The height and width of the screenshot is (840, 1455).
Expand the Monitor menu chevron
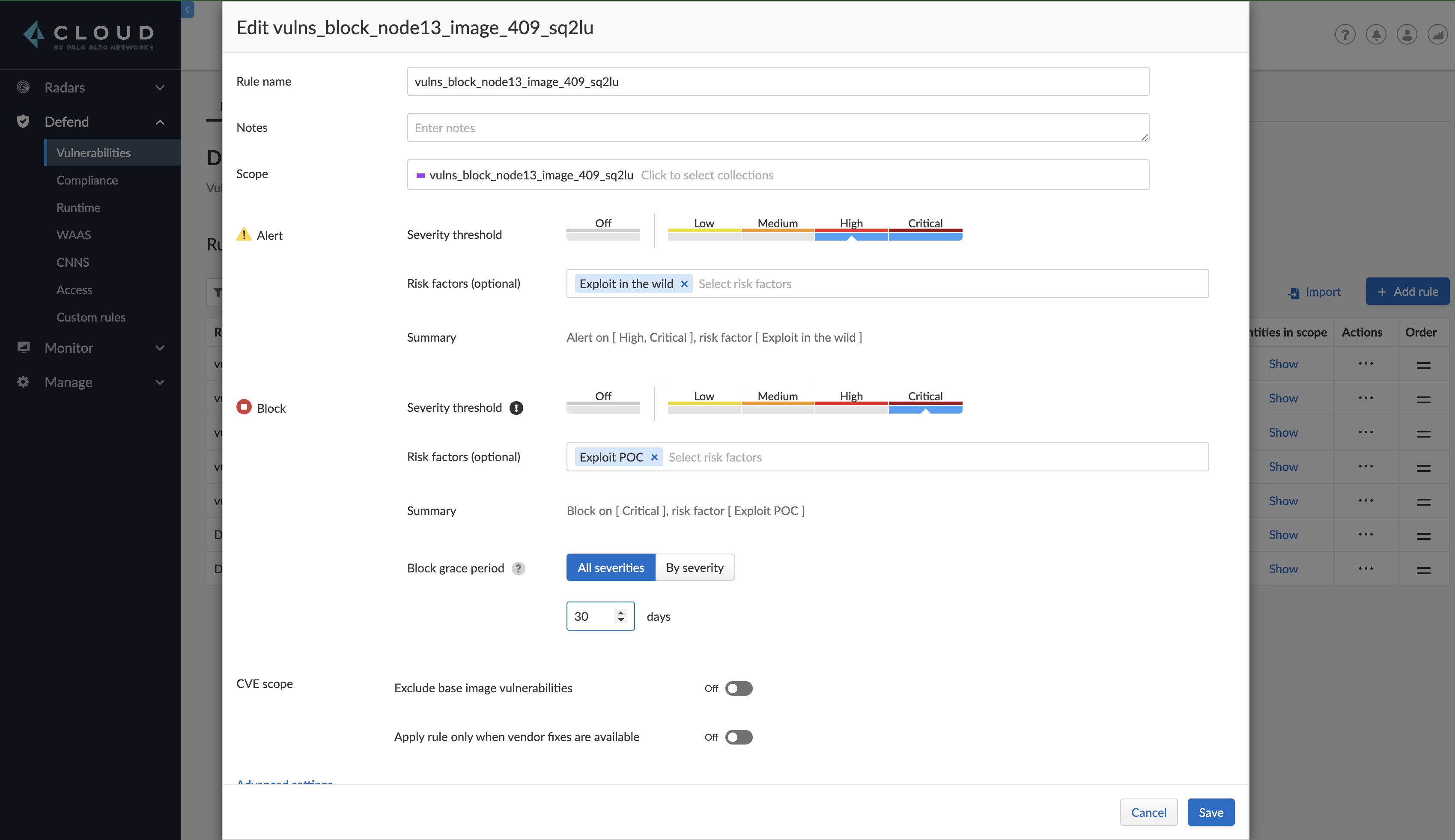[160, 348]
